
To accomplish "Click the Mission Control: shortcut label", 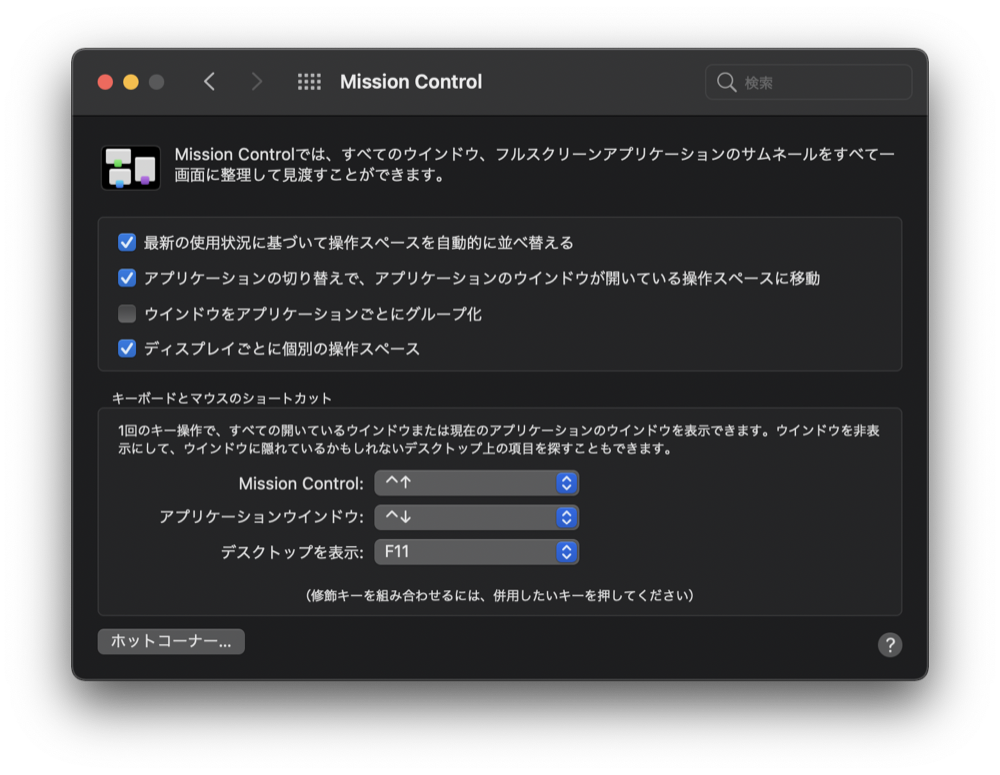I will pos(301,483).
